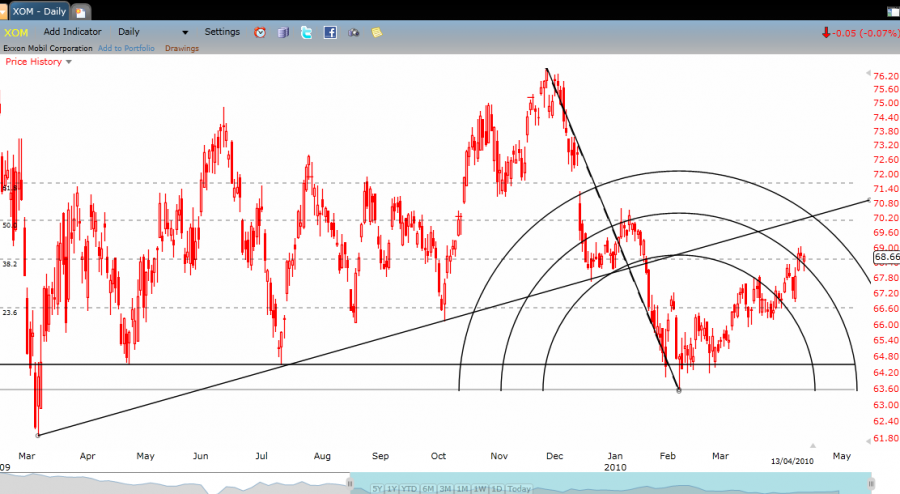This screenshot has height=494, width=900.
Task: Open Drawings link
Action: point(182,48)
